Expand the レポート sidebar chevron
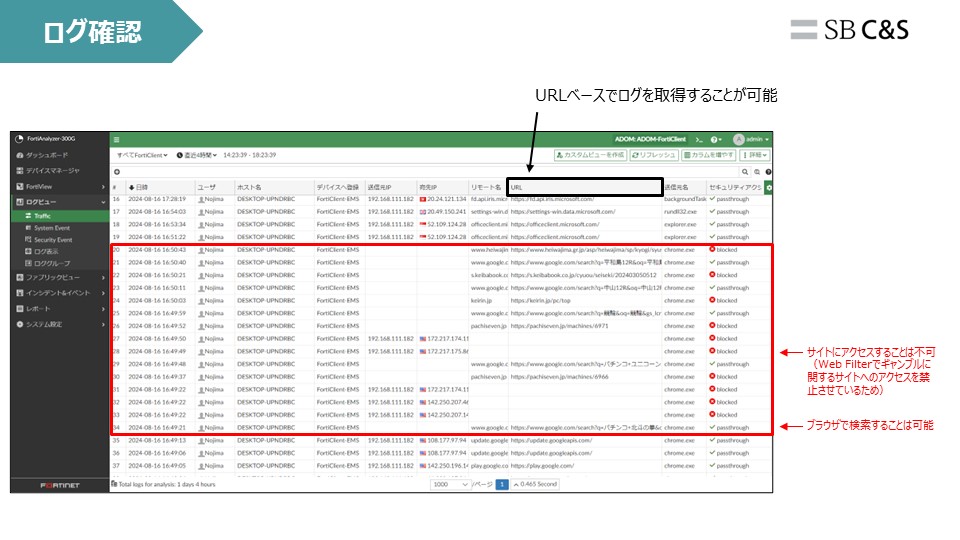The width and height of the screenshot is (960, 540). (x=103, y=309)
